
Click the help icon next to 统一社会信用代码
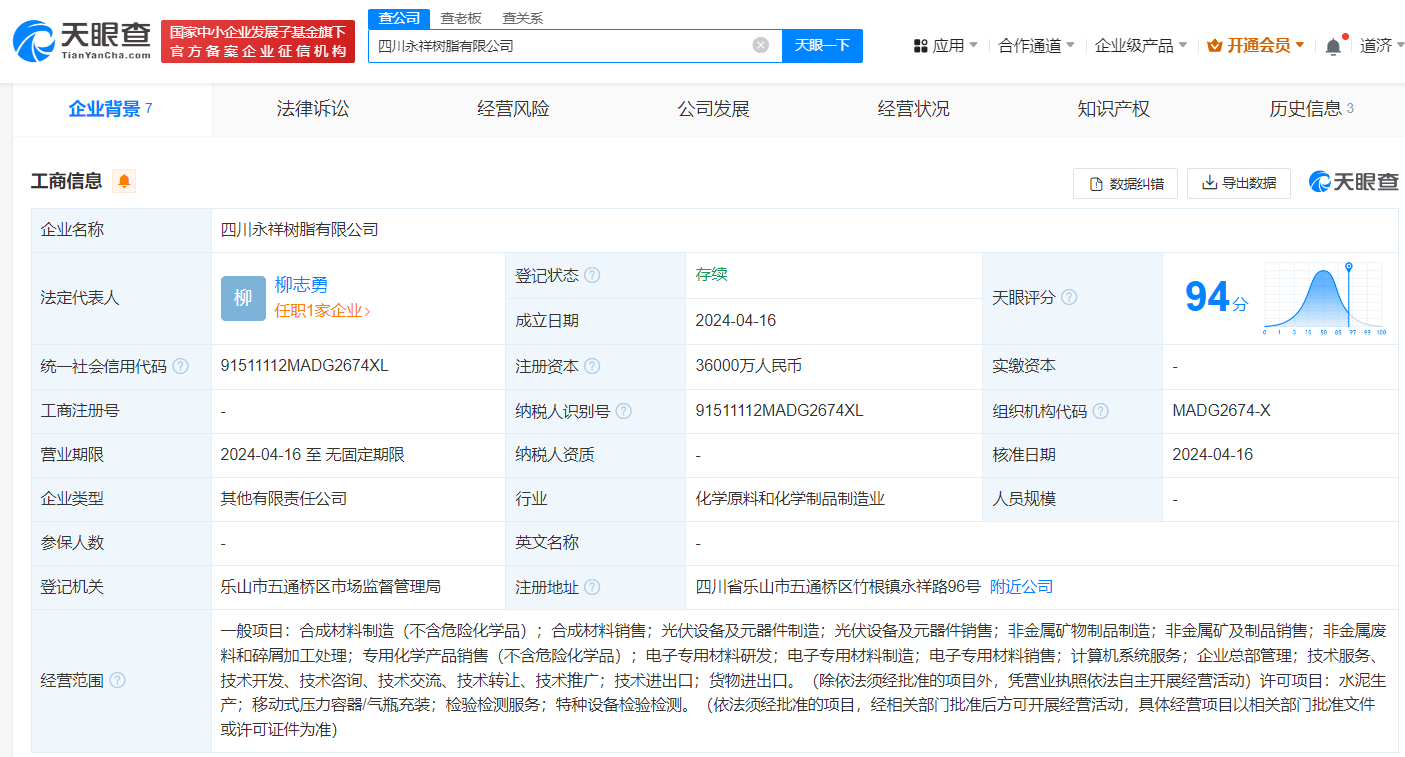click(x=180, y=366)
